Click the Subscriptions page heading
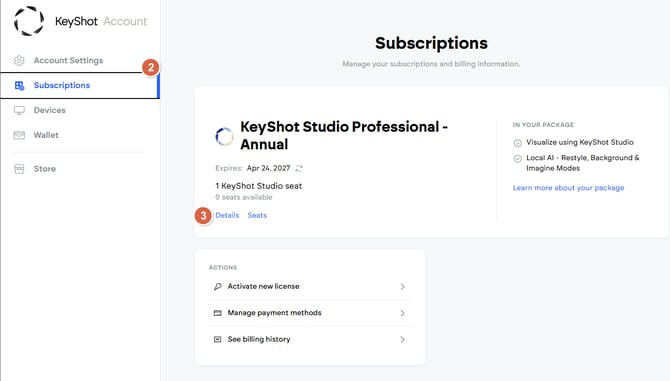The height and width of the screenshot is (381, 670). [x=431, y=43]
